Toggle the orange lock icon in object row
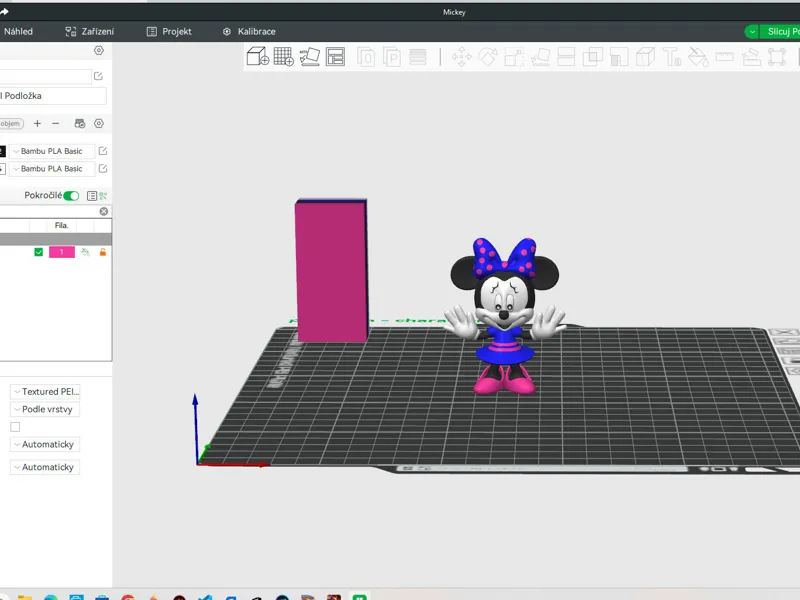The width and height of the screenshot is (800, 600). (x=103, y=252)
